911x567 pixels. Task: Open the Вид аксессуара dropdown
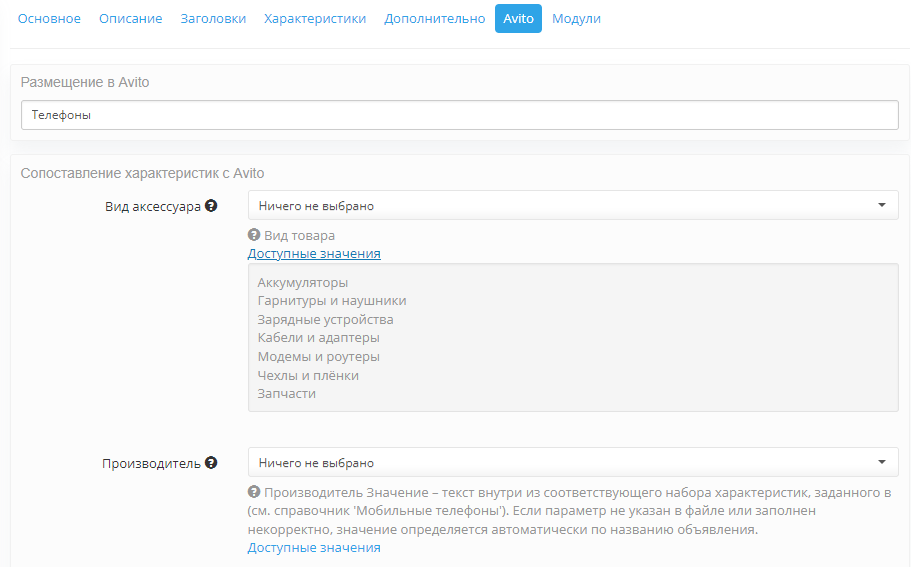pyautogui.click(x=573, y=205)
